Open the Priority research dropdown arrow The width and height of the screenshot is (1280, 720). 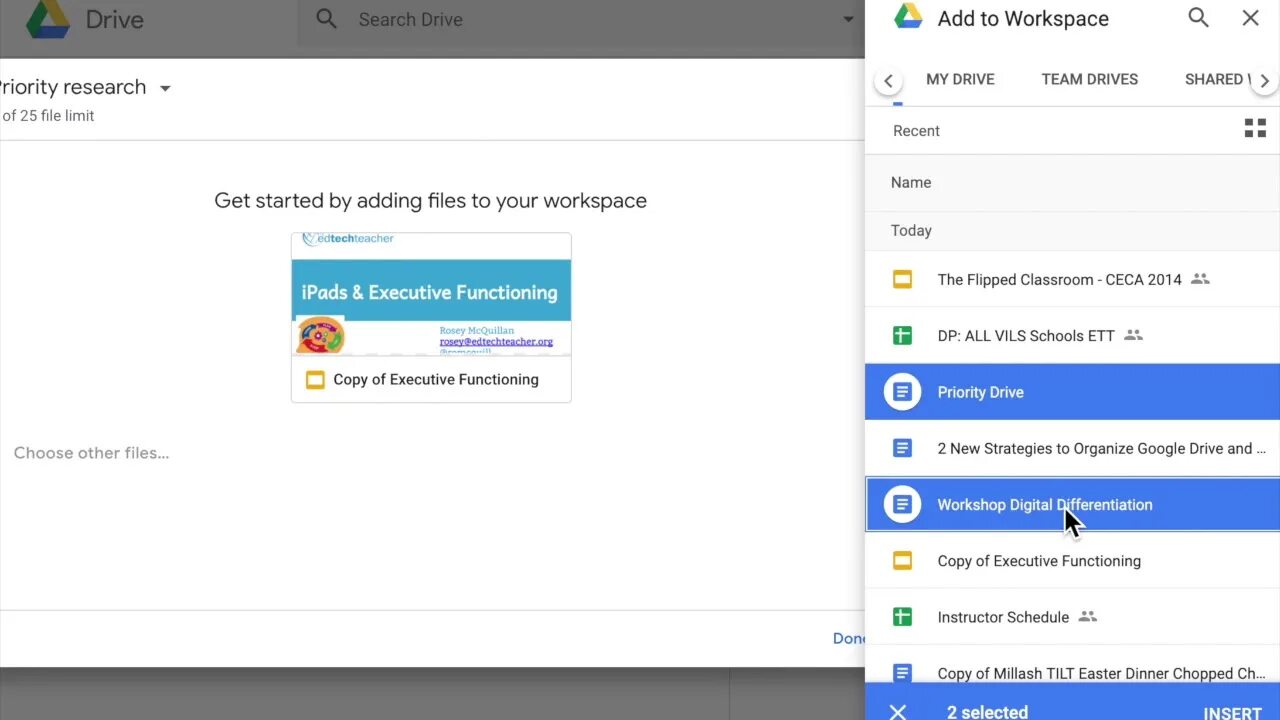[x=165, y=88]
